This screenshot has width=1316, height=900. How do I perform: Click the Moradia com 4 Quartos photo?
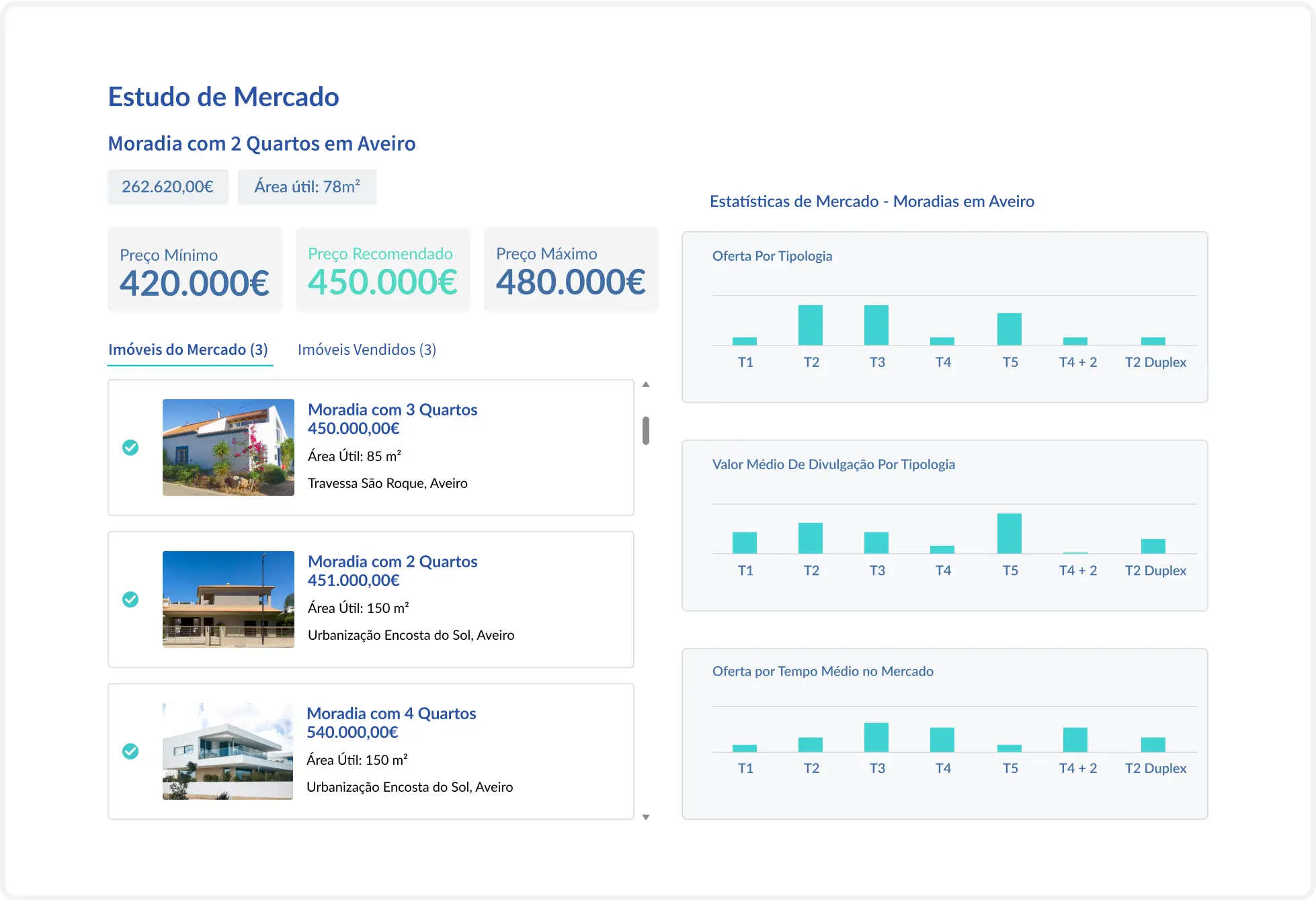pyautogui.click(x=228, y=751)
